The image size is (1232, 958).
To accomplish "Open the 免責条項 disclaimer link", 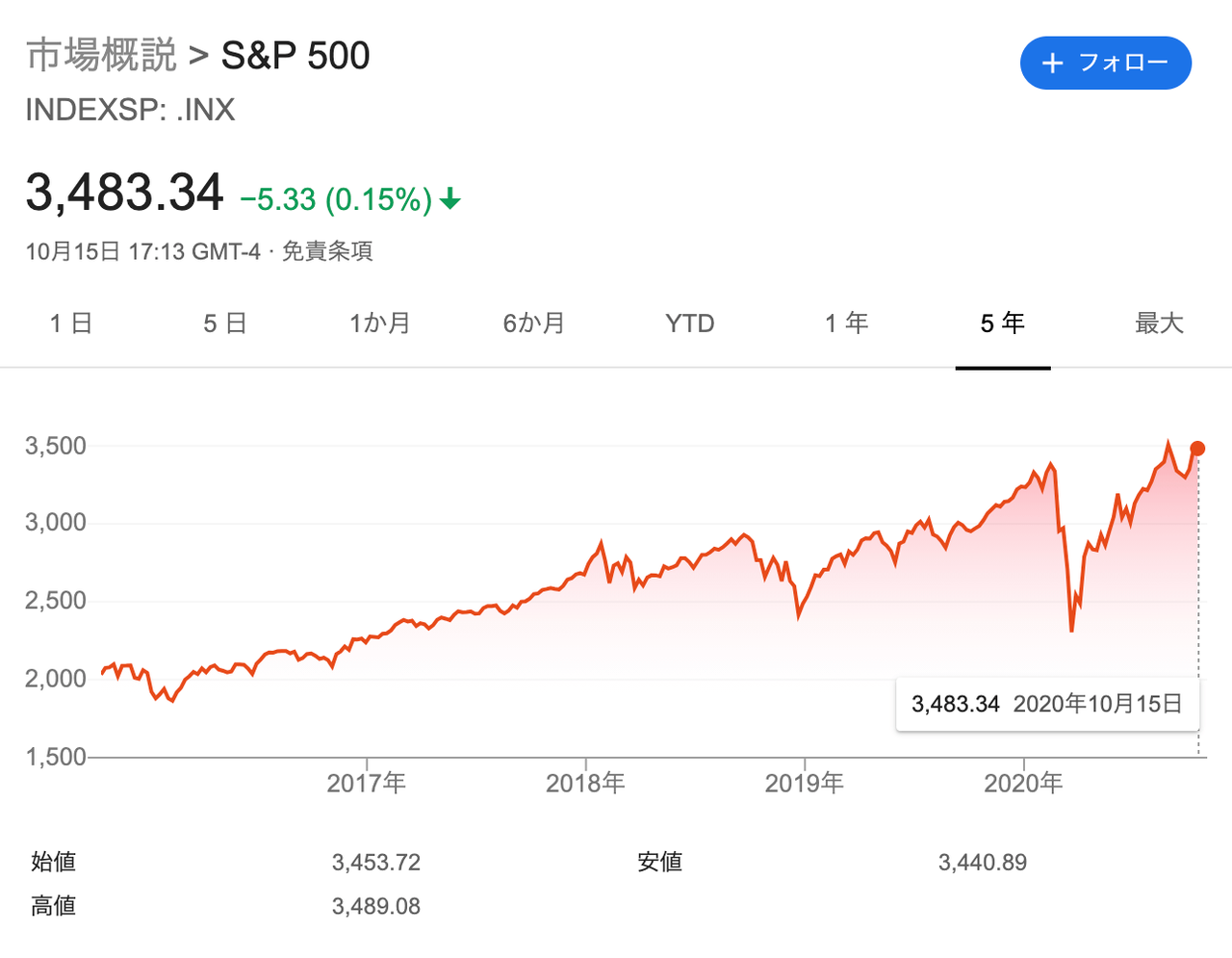I will pos(327,252).
